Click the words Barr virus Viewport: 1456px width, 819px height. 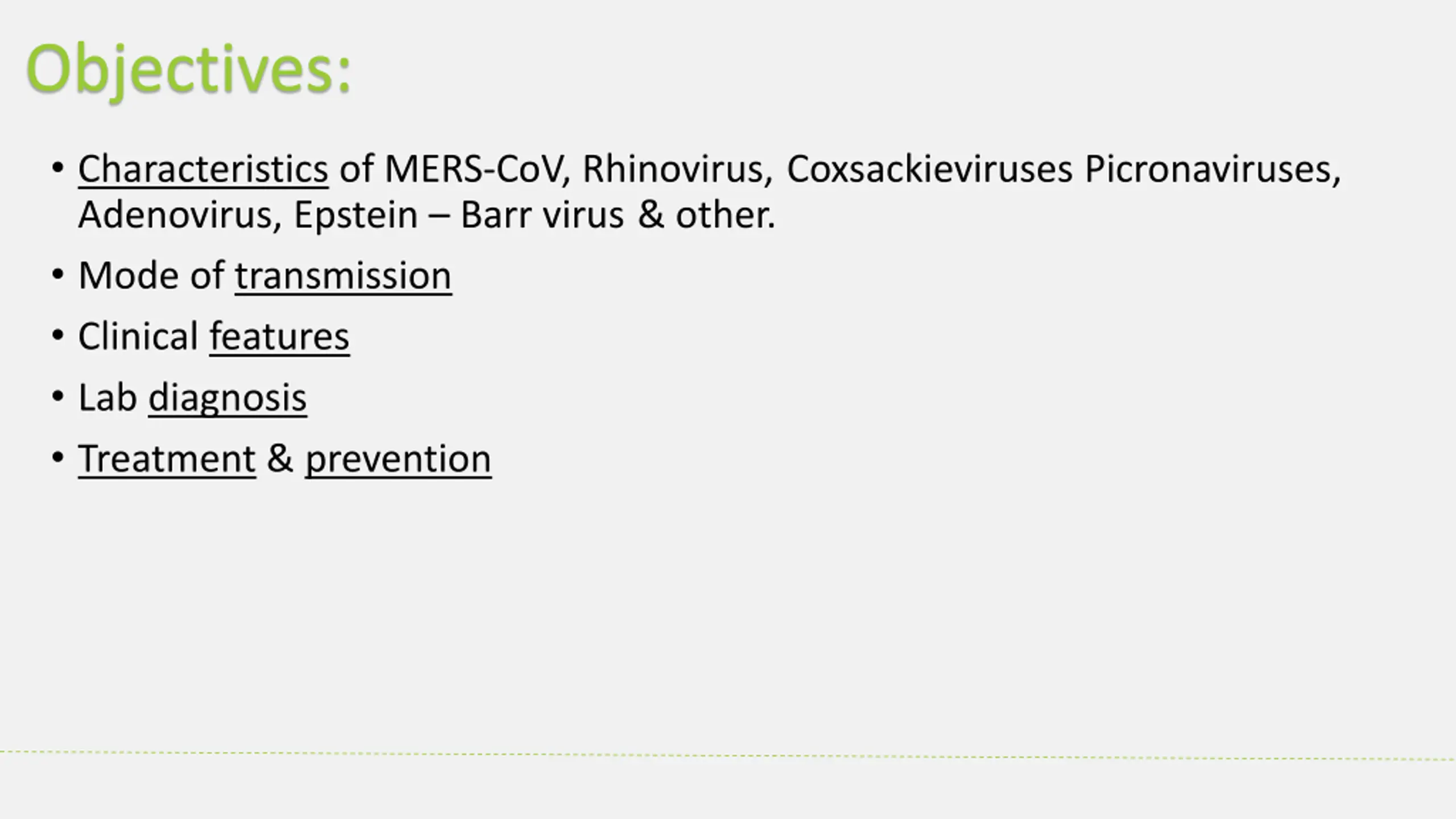click(x=542, y=216)
